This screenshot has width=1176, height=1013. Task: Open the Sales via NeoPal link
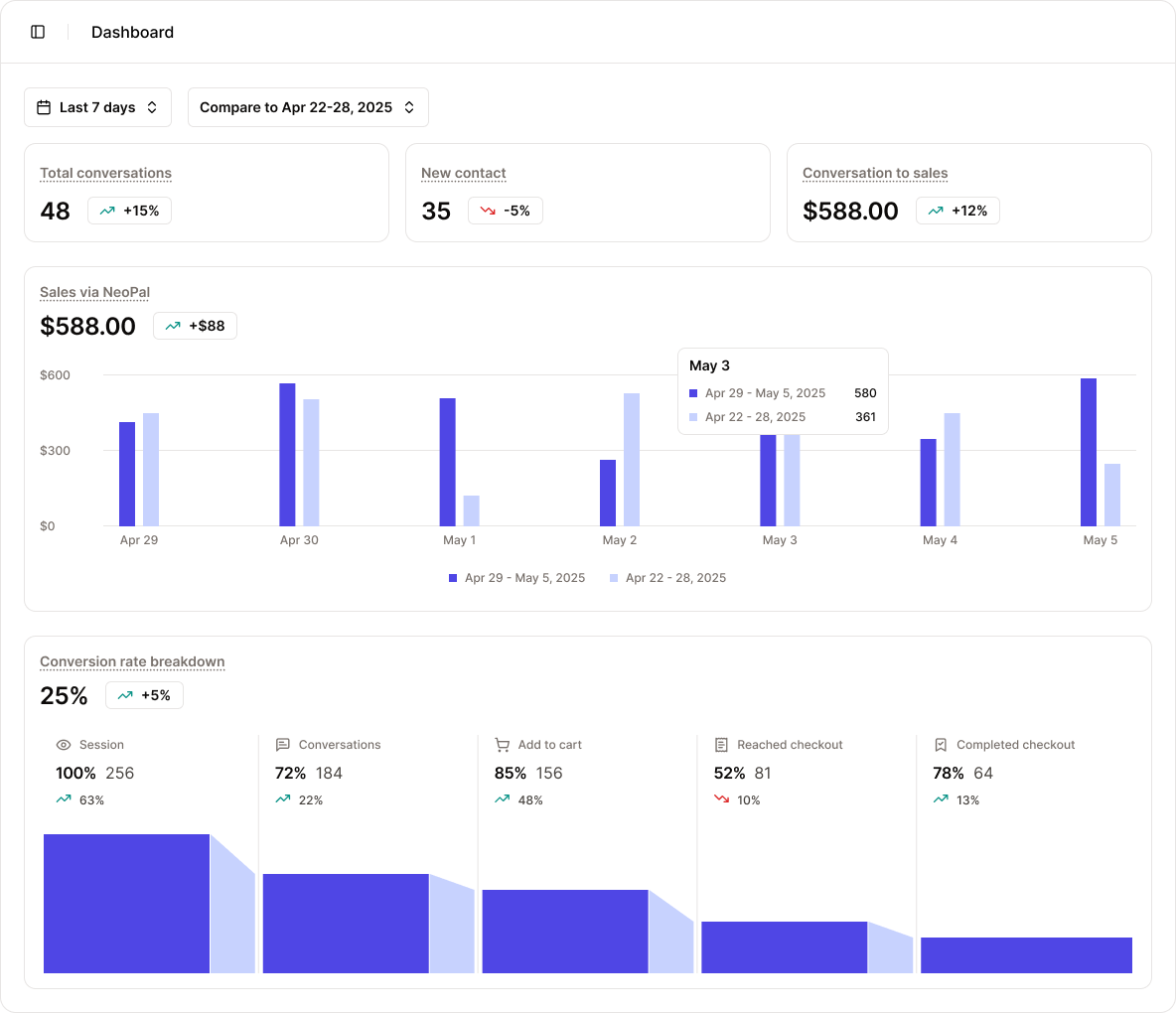tap(94, 292)
